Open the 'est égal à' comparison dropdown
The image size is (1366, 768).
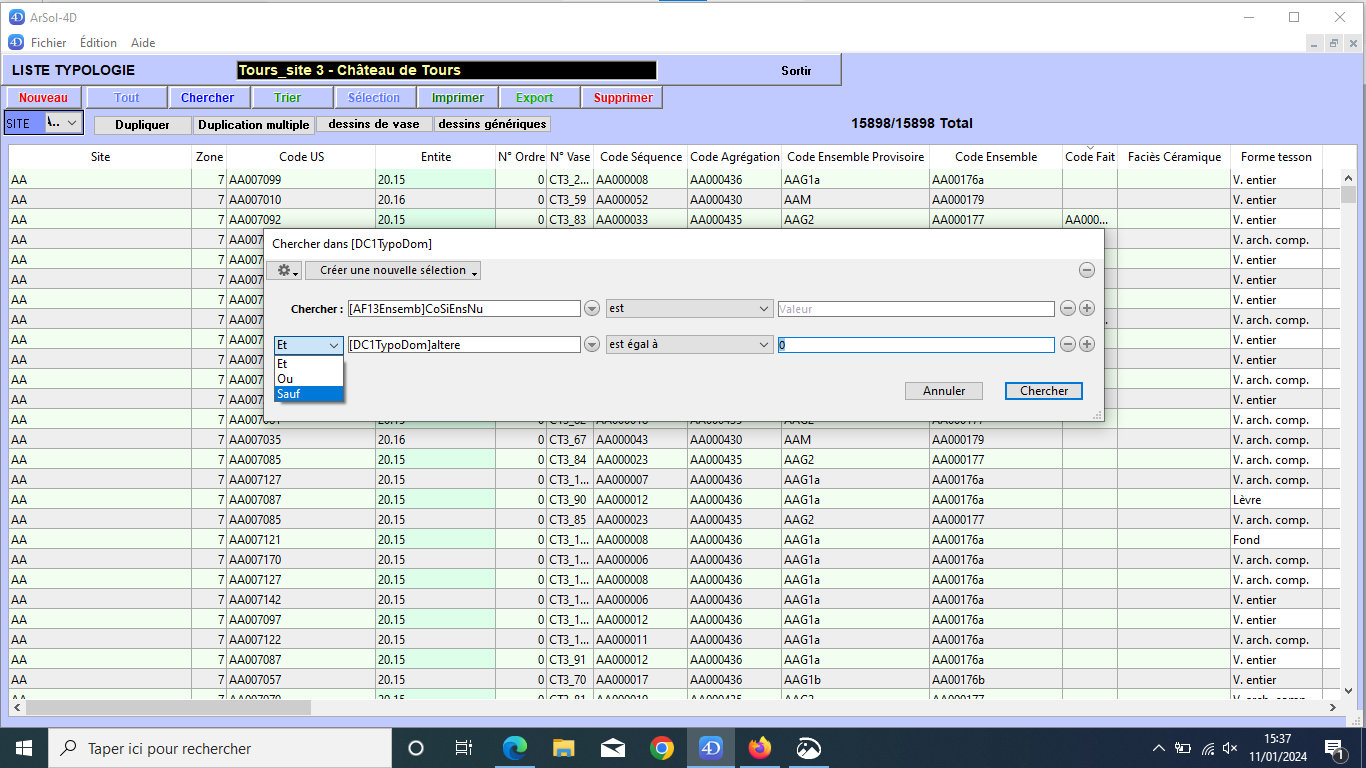point(690,344)
